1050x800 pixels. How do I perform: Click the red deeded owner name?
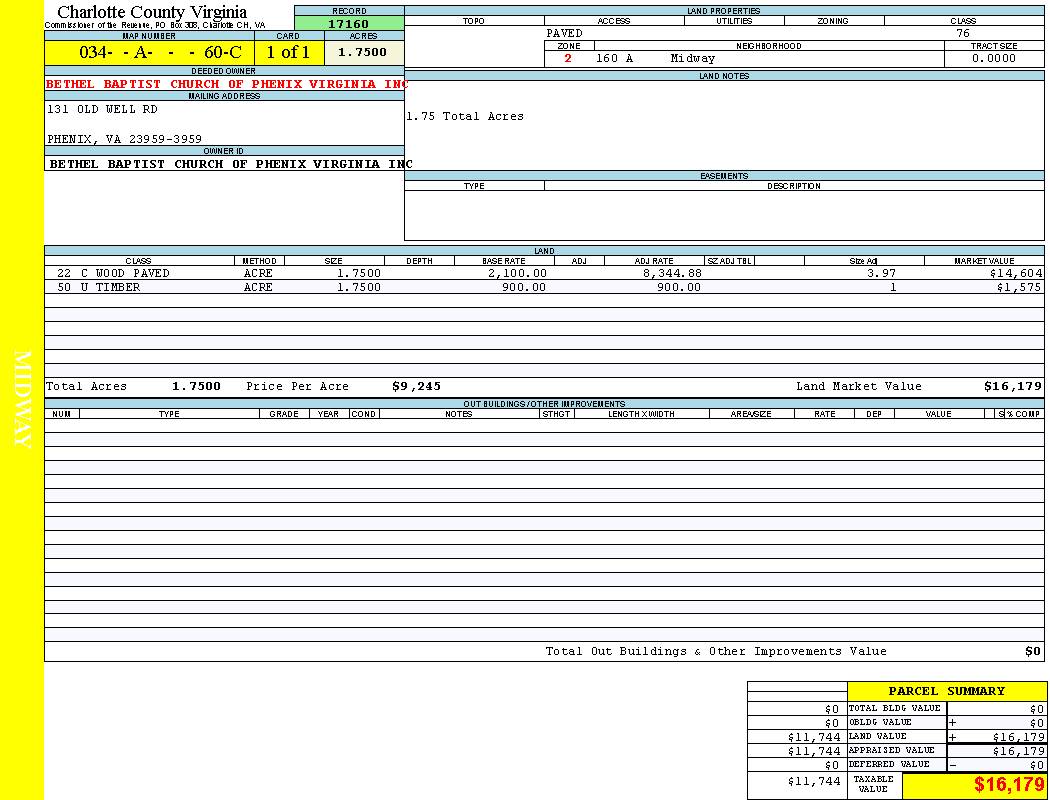pyautogui.click(x=227, y=84)
